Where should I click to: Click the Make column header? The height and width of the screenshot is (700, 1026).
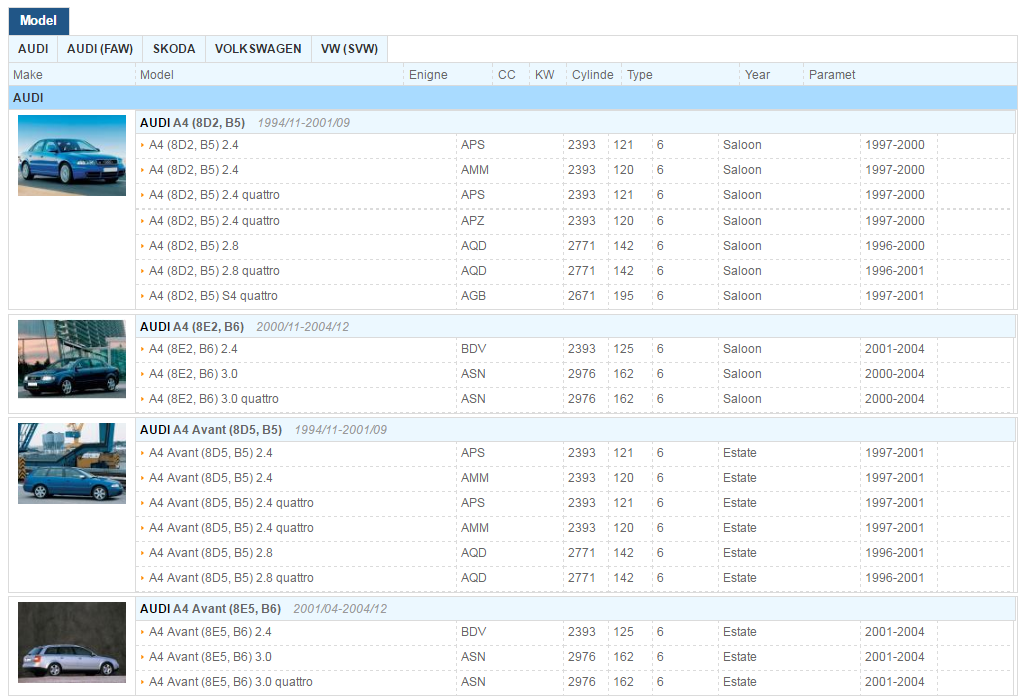click(28, 75)
